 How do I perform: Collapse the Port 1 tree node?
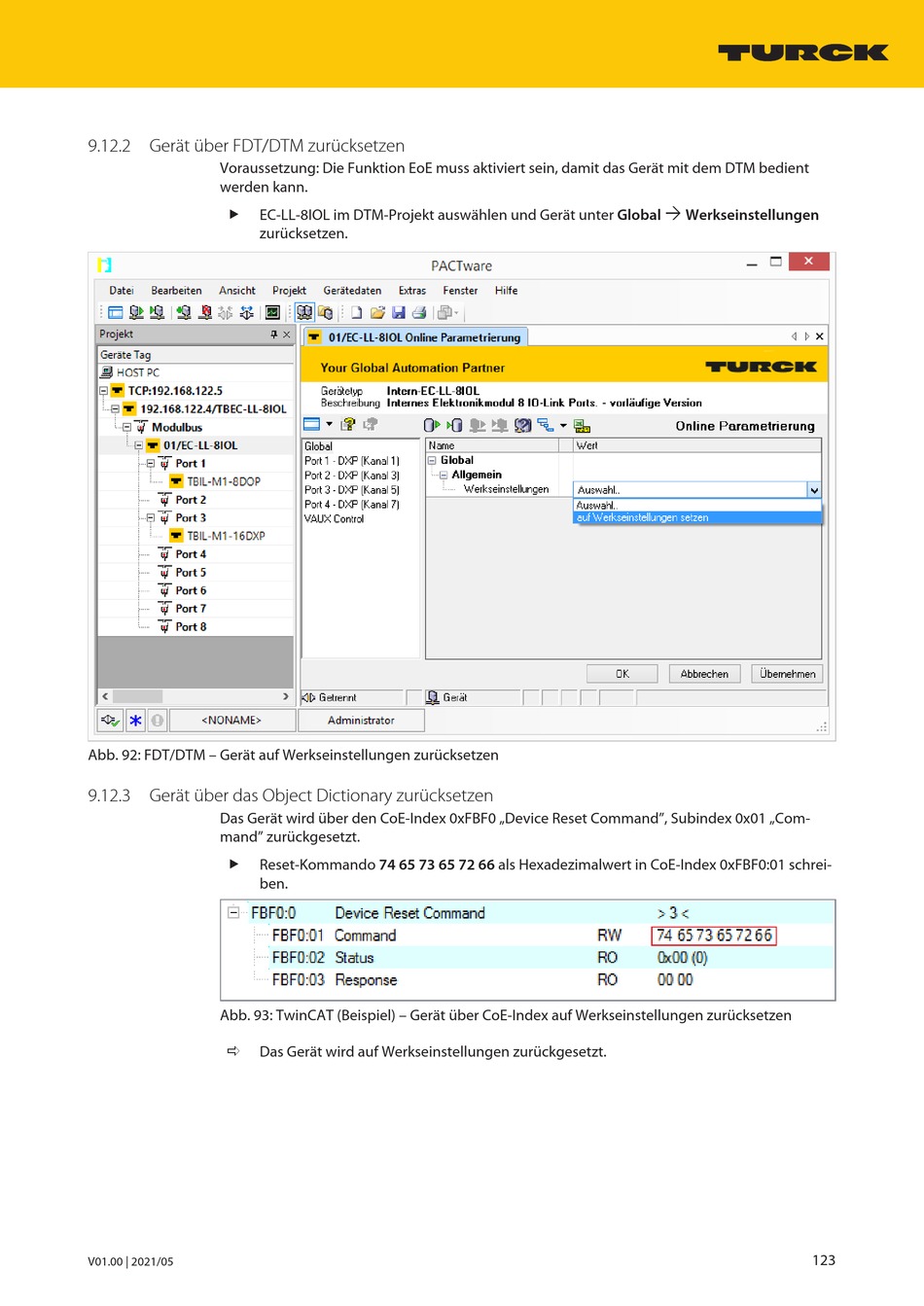[x=150, y=464]
